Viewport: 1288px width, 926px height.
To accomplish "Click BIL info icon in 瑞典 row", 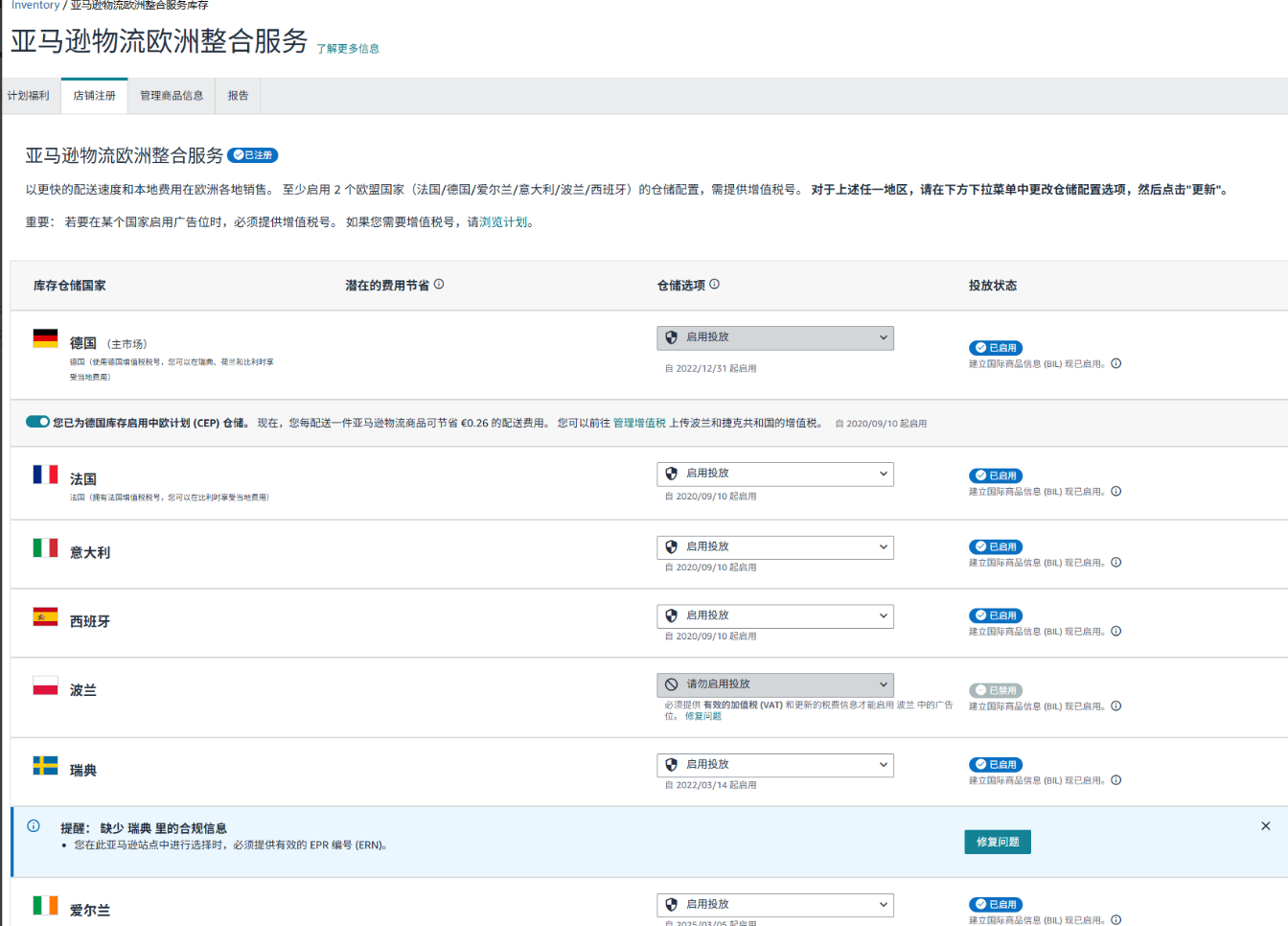I will click(x=1115, y=780).
